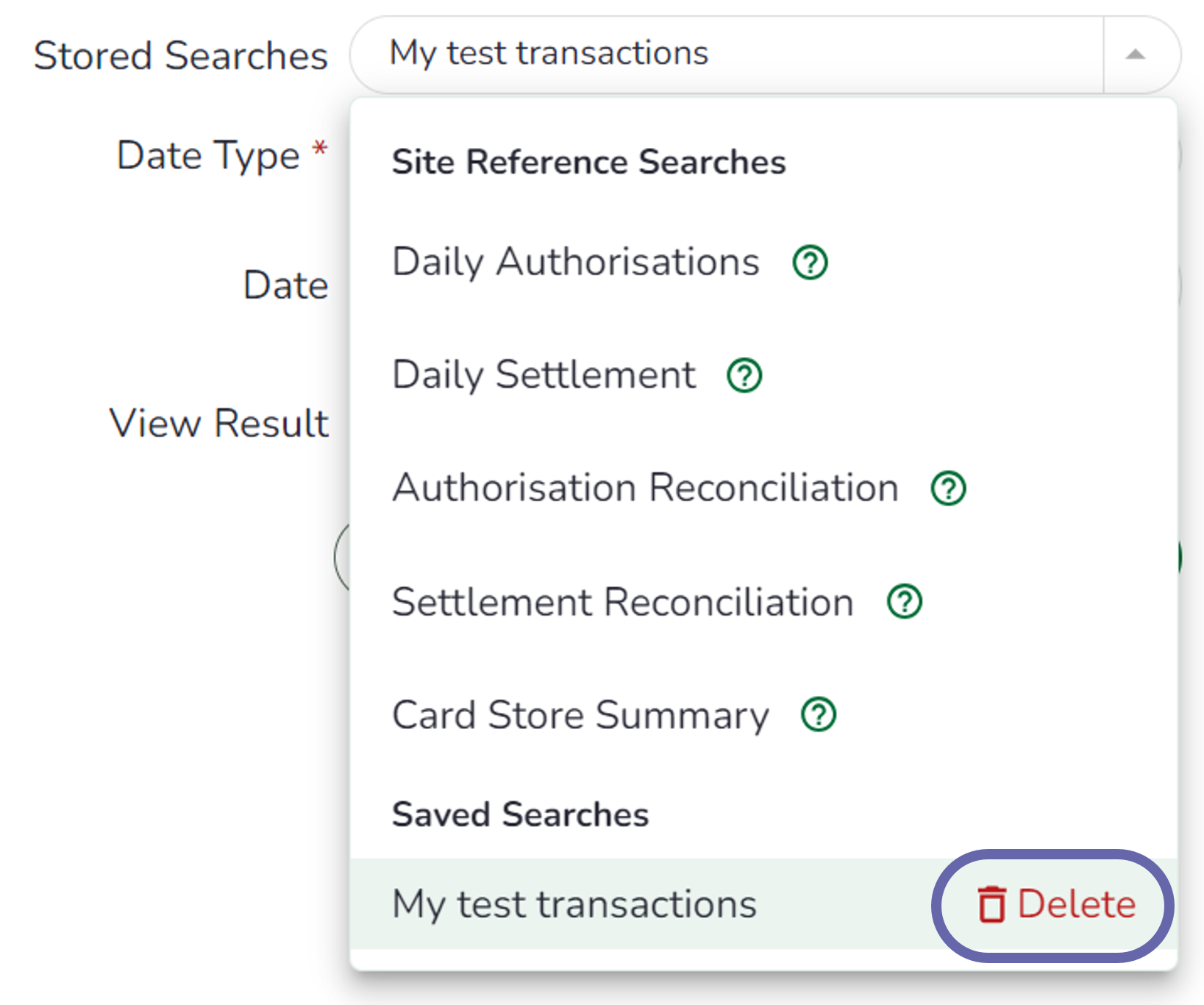Viewport: 1204px width, 1005px height.
Task: Open help for Daily Authorisations
Action: (810, 263)
